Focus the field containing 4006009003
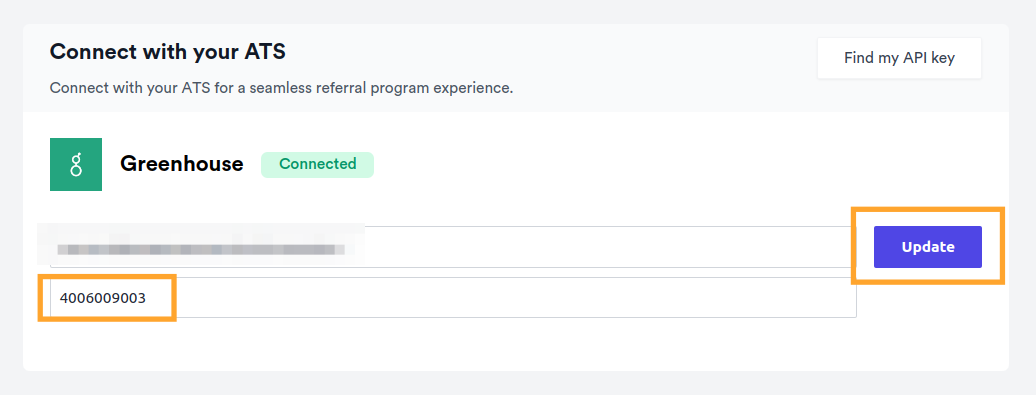 point(453,298)
